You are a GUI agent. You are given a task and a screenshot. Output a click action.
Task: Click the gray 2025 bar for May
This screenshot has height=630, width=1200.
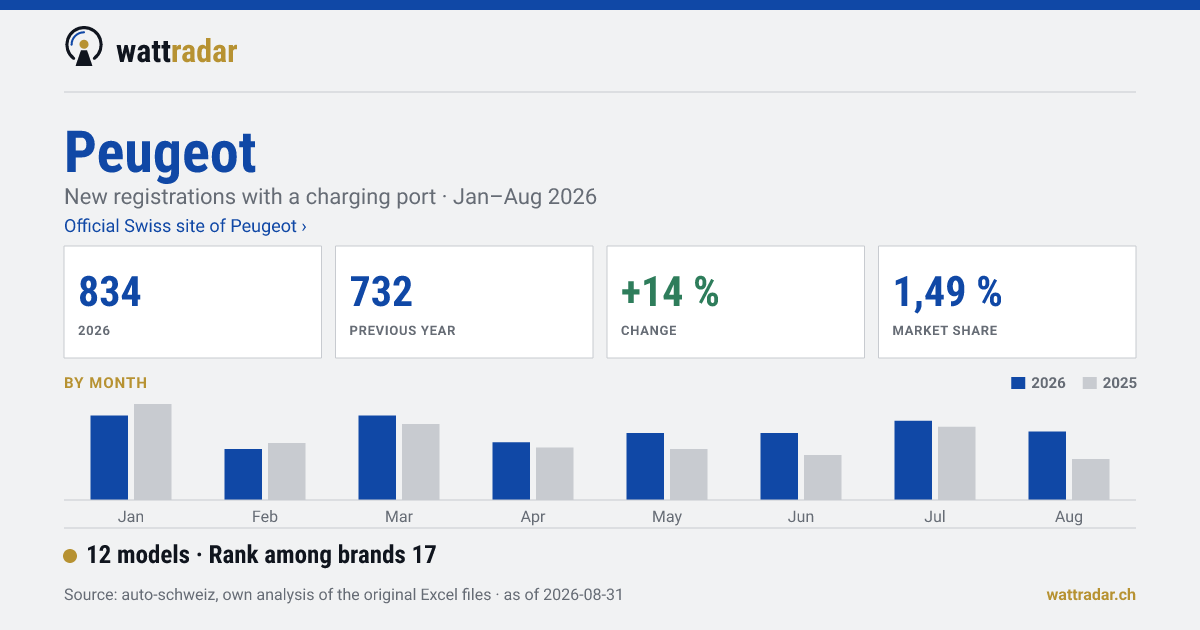689,474
